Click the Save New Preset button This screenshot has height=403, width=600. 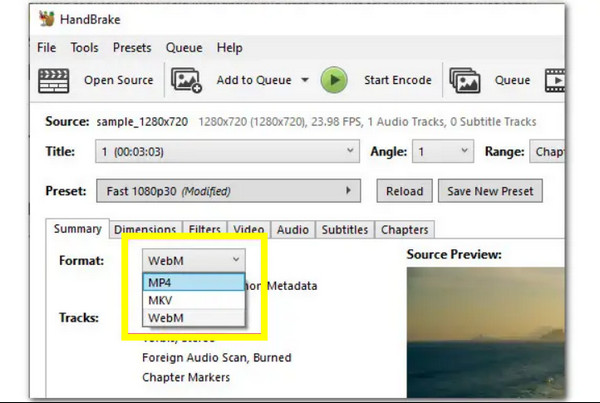[x=490, y=191]
